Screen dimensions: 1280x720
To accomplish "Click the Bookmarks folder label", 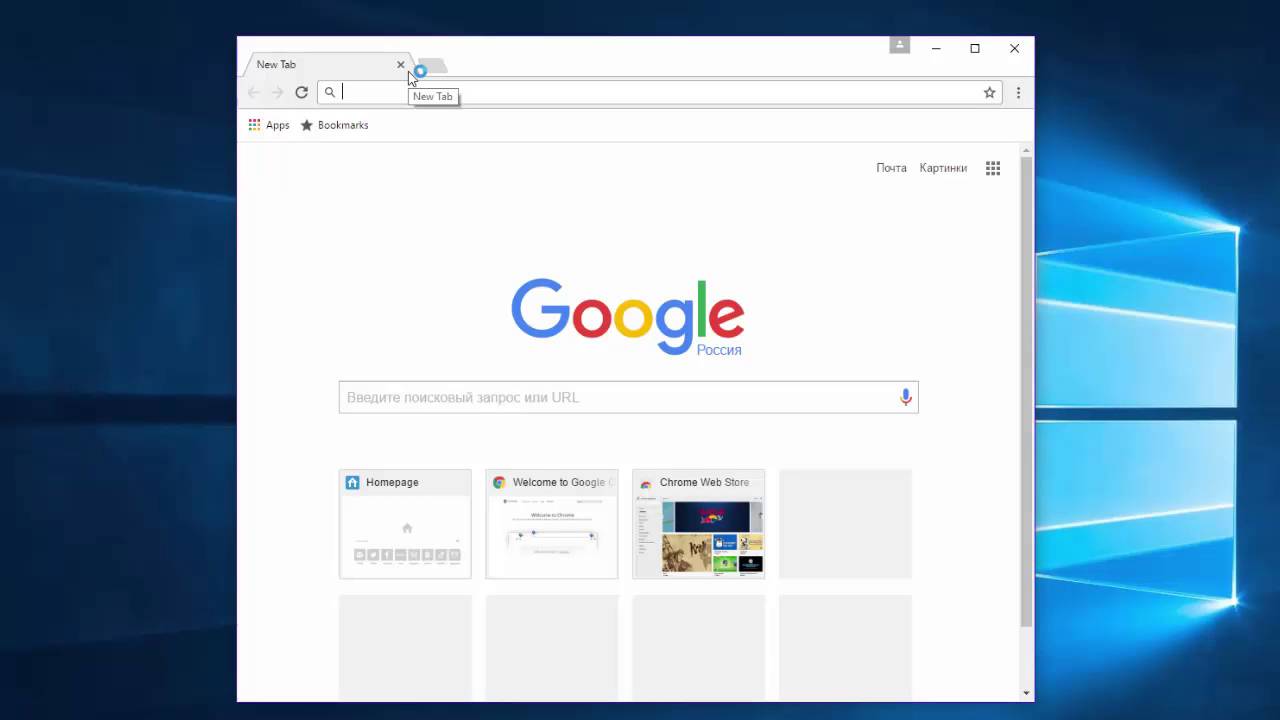I will 343,125.
